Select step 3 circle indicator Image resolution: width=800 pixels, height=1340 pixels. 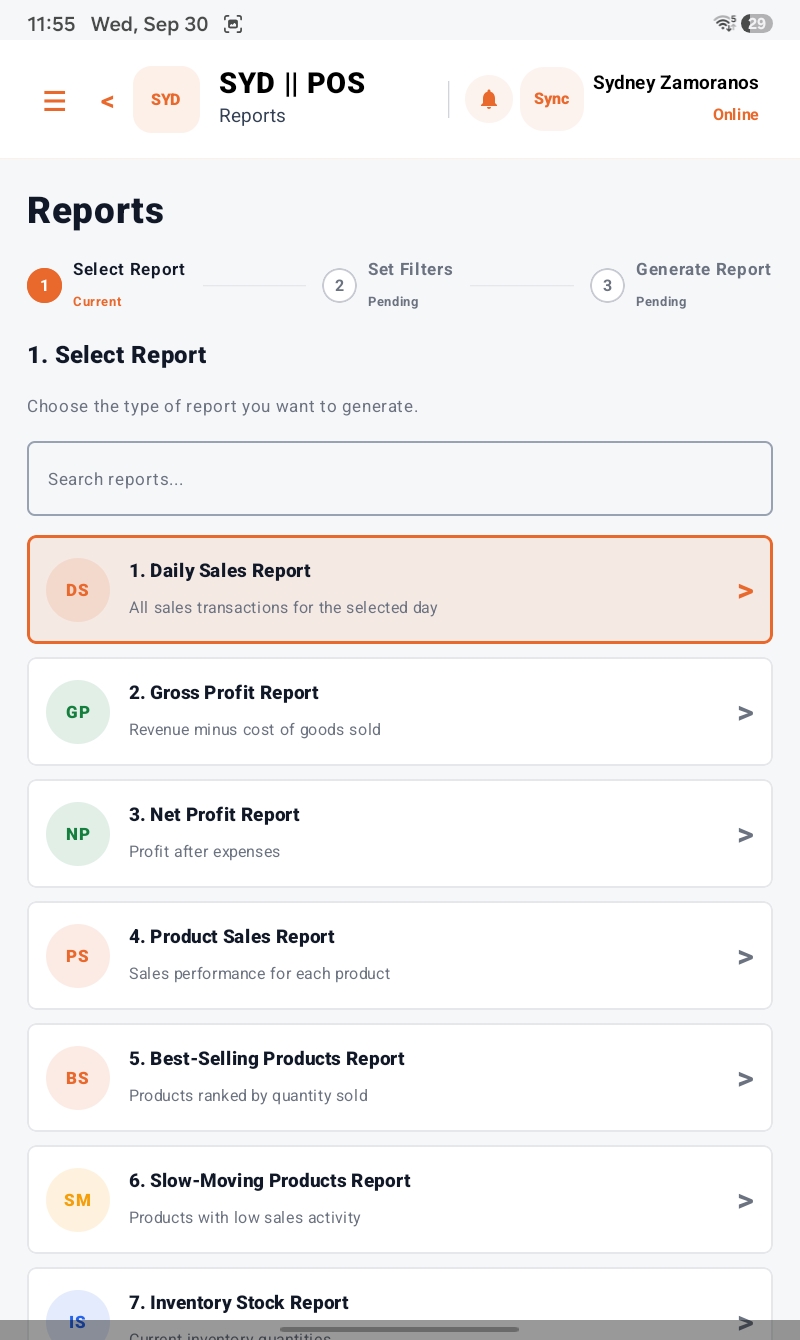pos(607,286)
